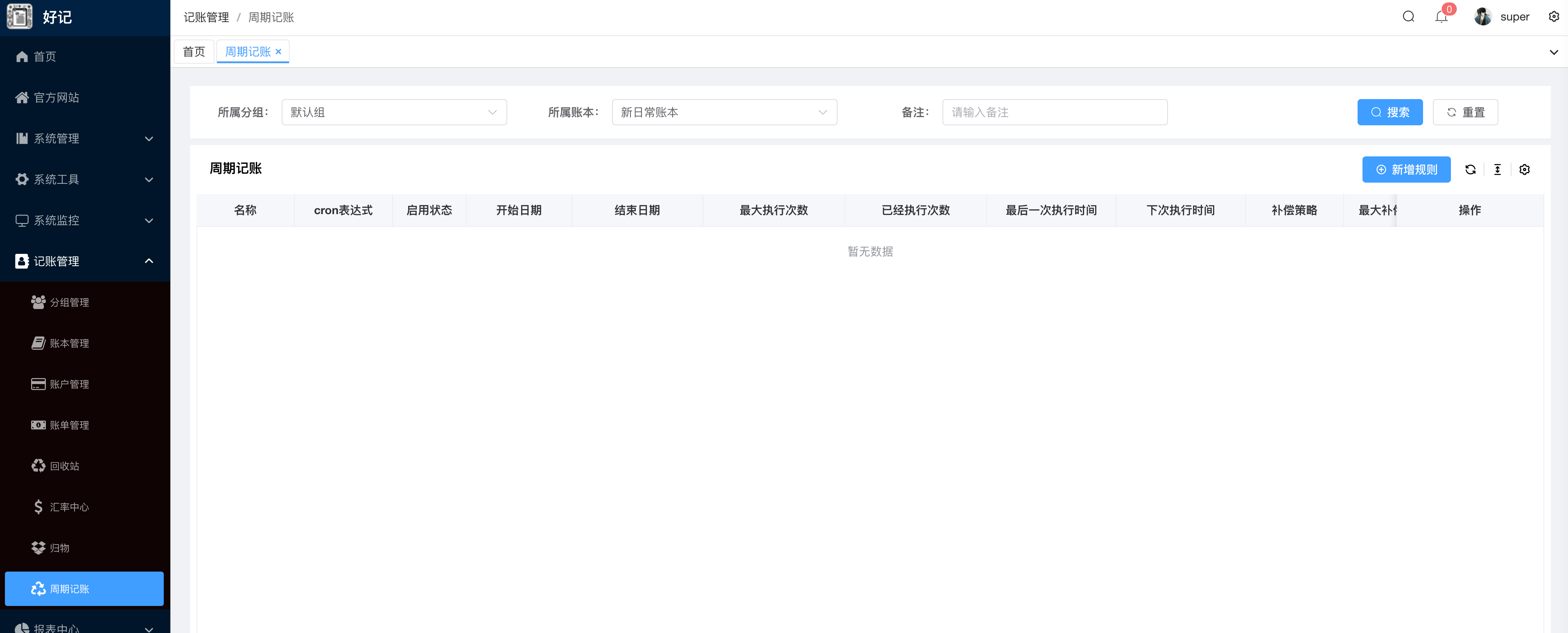
Task: Expand tab options chevron at right
Action: coord(1553,52)
